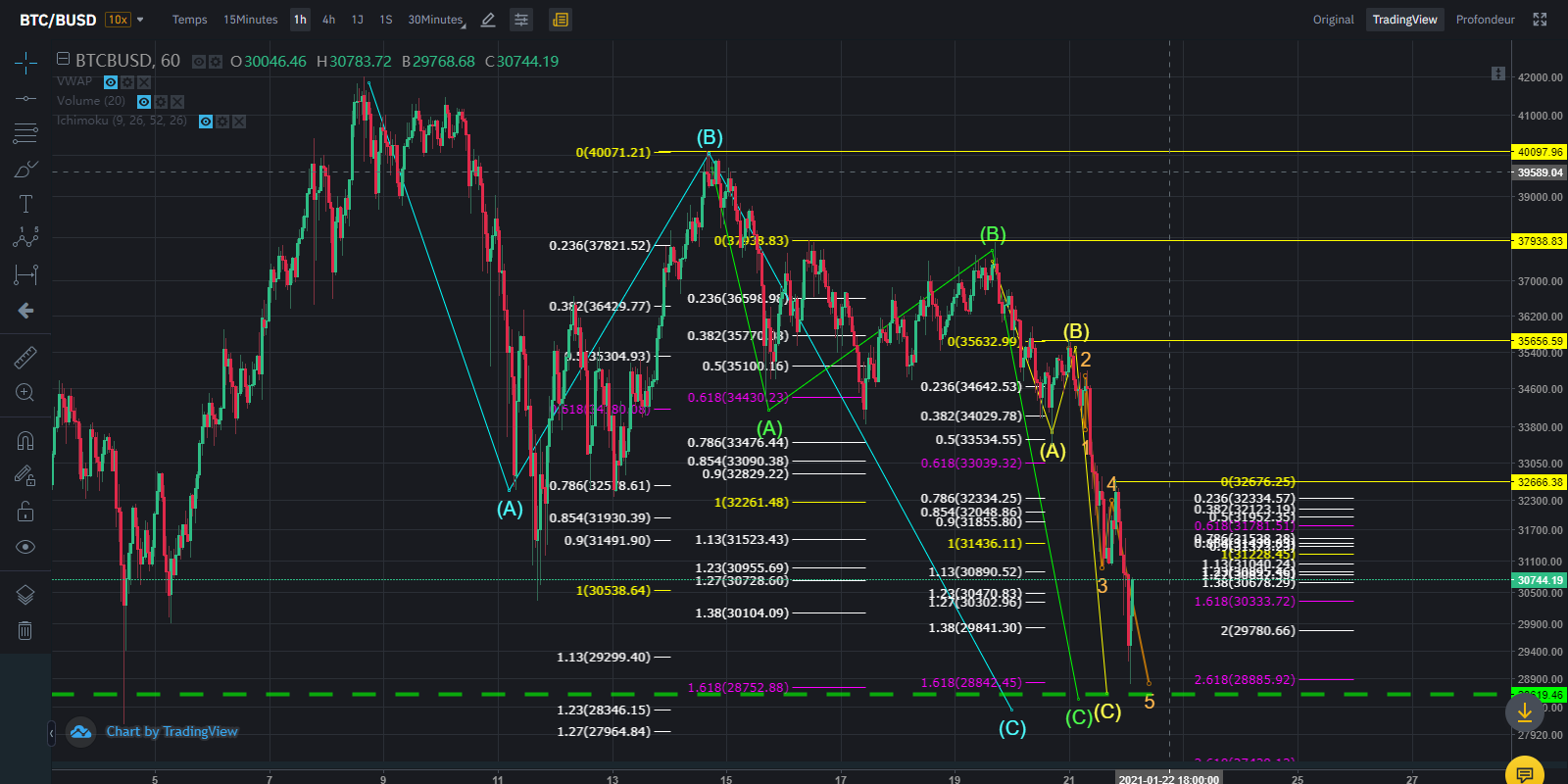Image resolution: width=1568 pixels, height=784 pixels.
Task: Open the 30Minutes interval dropdown
Action: coord(436,20)
